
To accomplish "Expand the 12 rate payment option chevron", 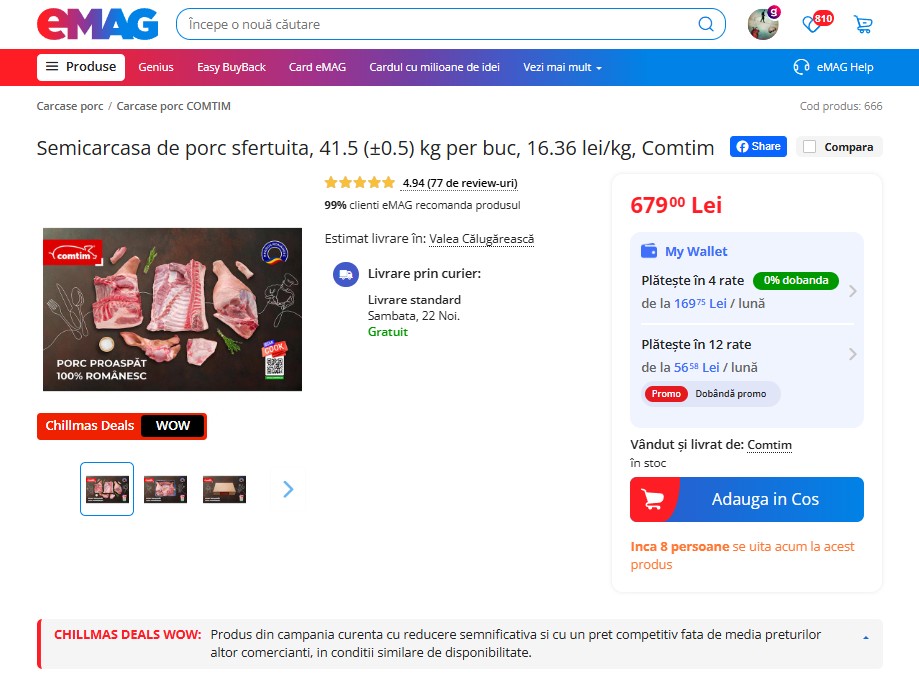I will click(853, 353).
